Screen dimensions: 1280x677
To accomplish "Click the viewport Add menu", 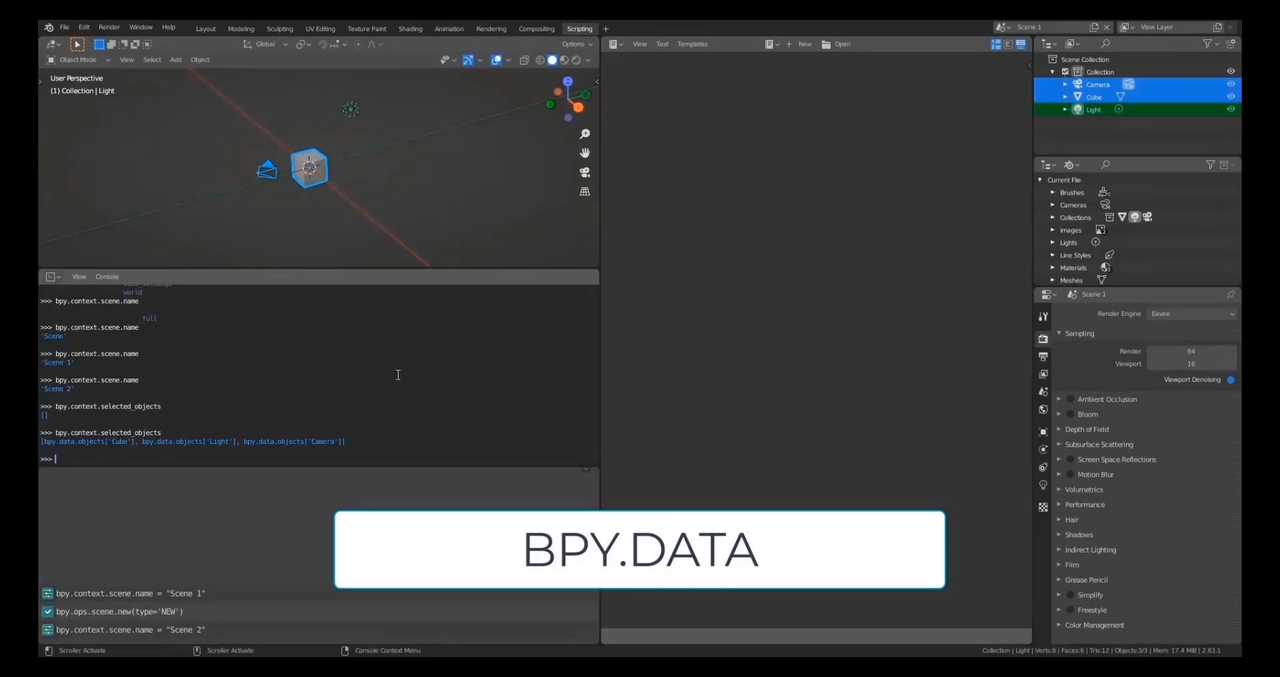I will [x=176, y=60].
